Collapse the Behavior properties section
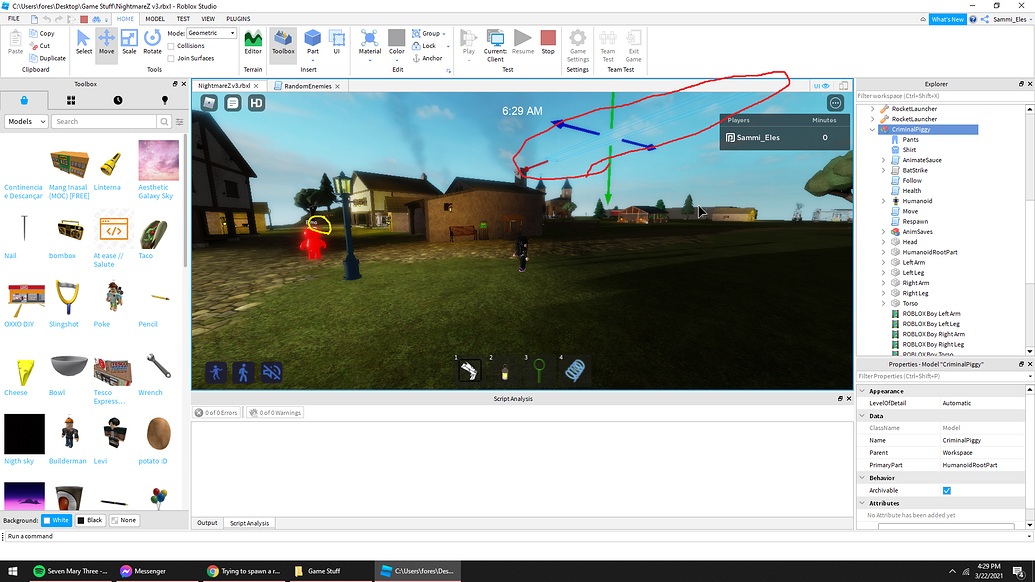Viewport: 1035px width, 582px height. (862, 477)
